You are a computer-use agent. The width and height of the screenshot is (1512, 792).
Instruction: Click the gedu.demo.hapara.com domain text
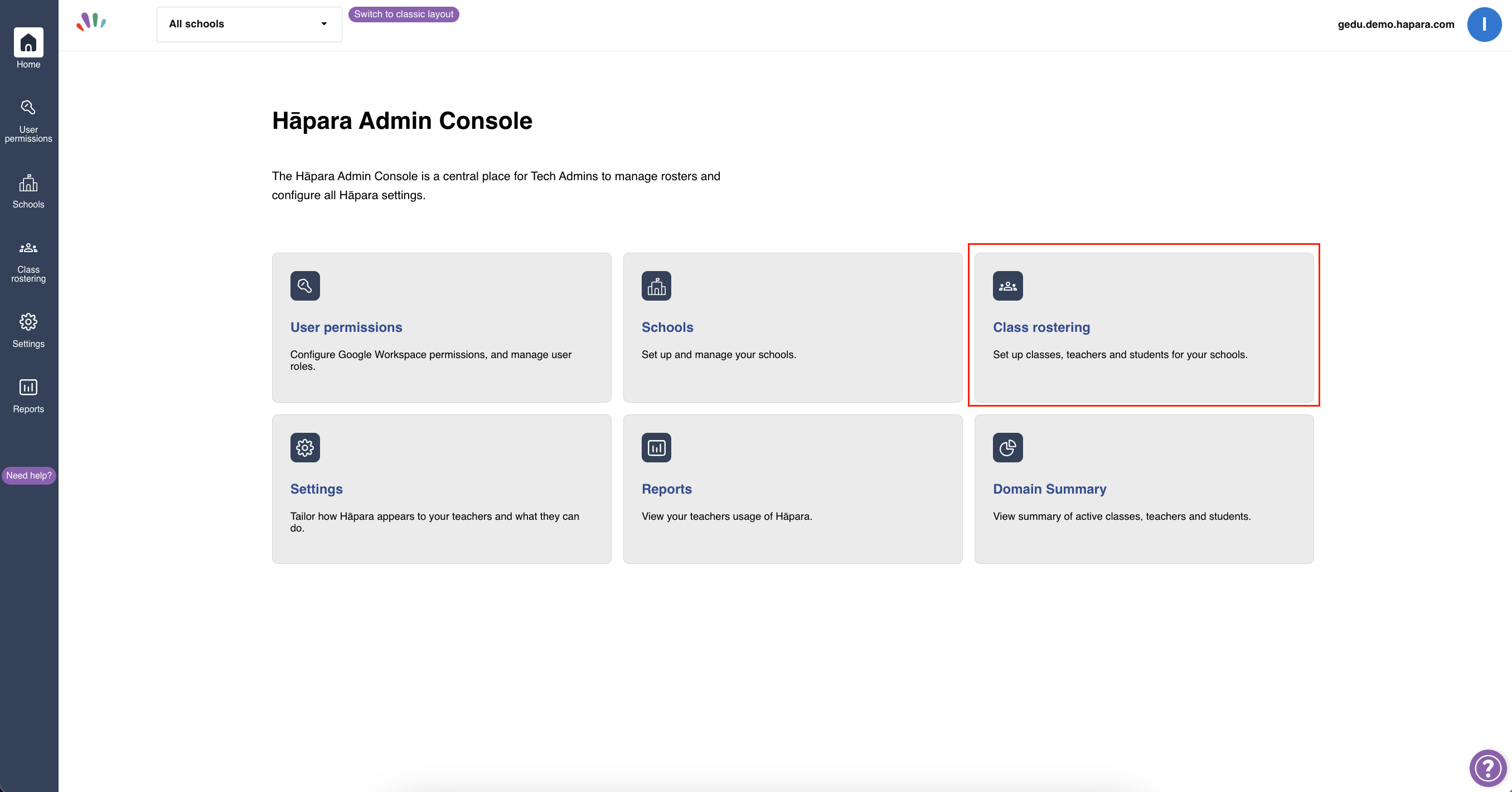point(1396,24)
